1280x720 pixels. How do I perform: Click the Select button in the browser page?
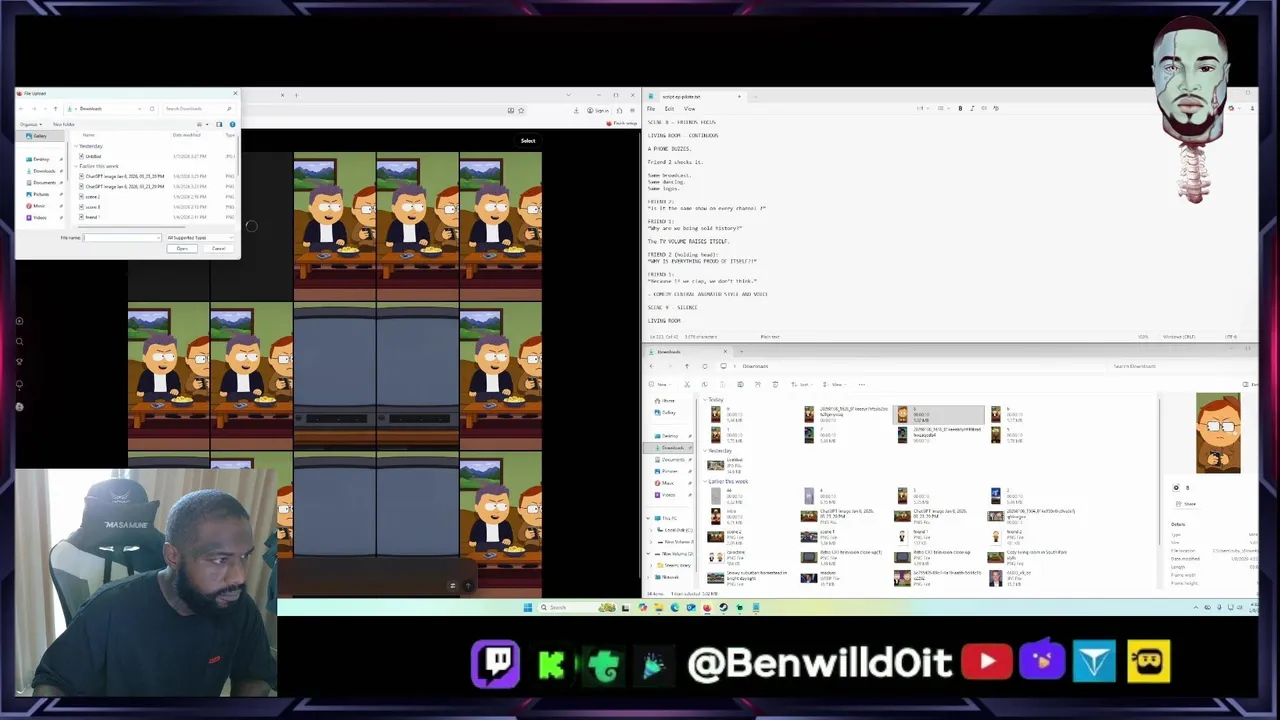528,141
